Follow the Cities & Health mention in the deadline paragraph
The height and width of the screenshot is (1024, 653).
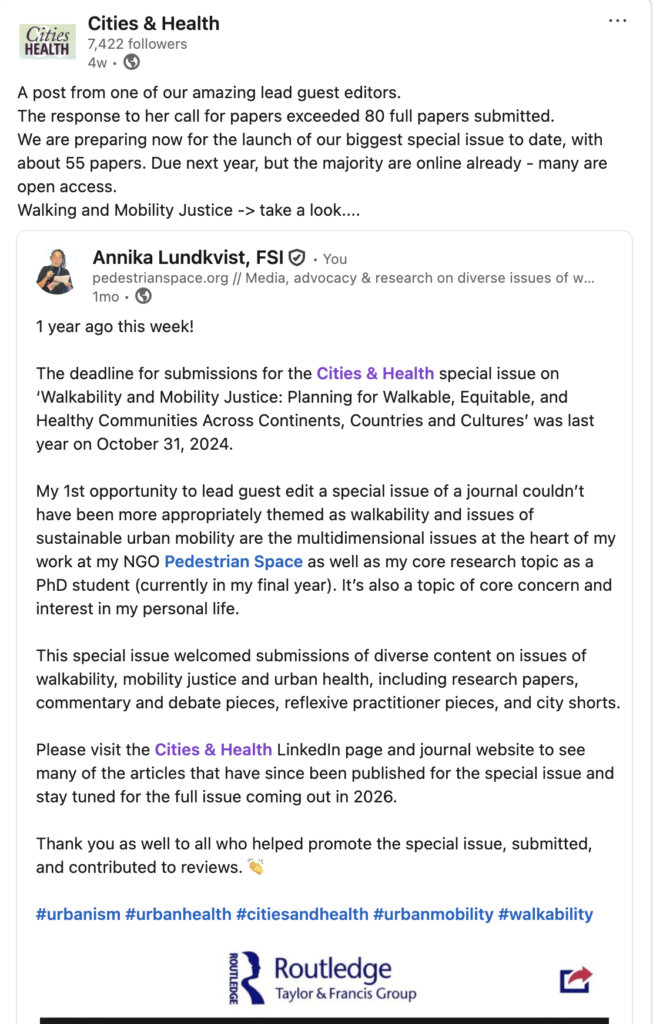click(375, 373)
